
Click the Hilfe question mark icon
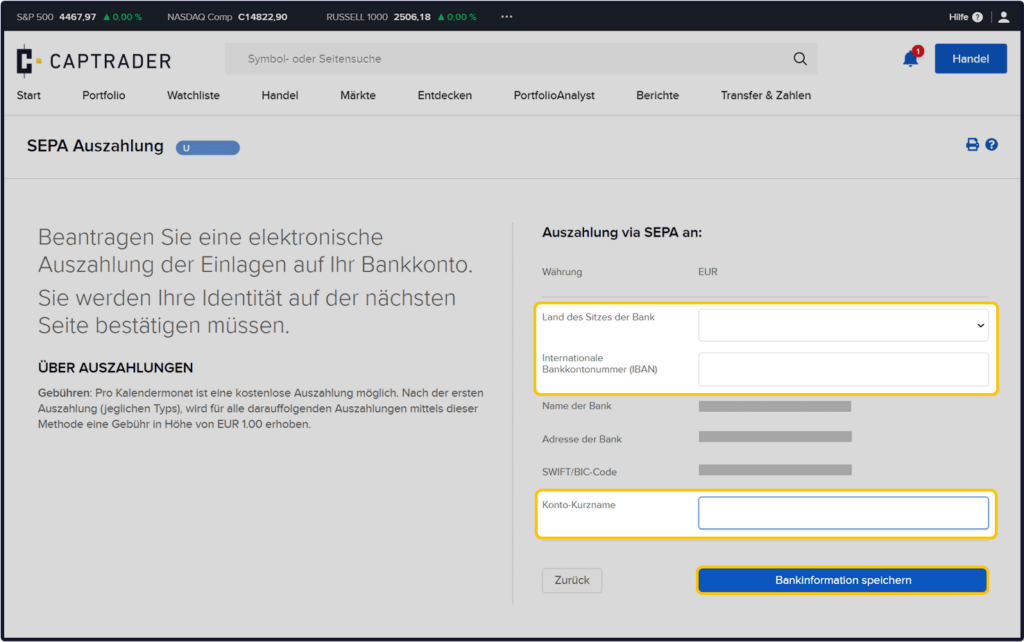978,17
